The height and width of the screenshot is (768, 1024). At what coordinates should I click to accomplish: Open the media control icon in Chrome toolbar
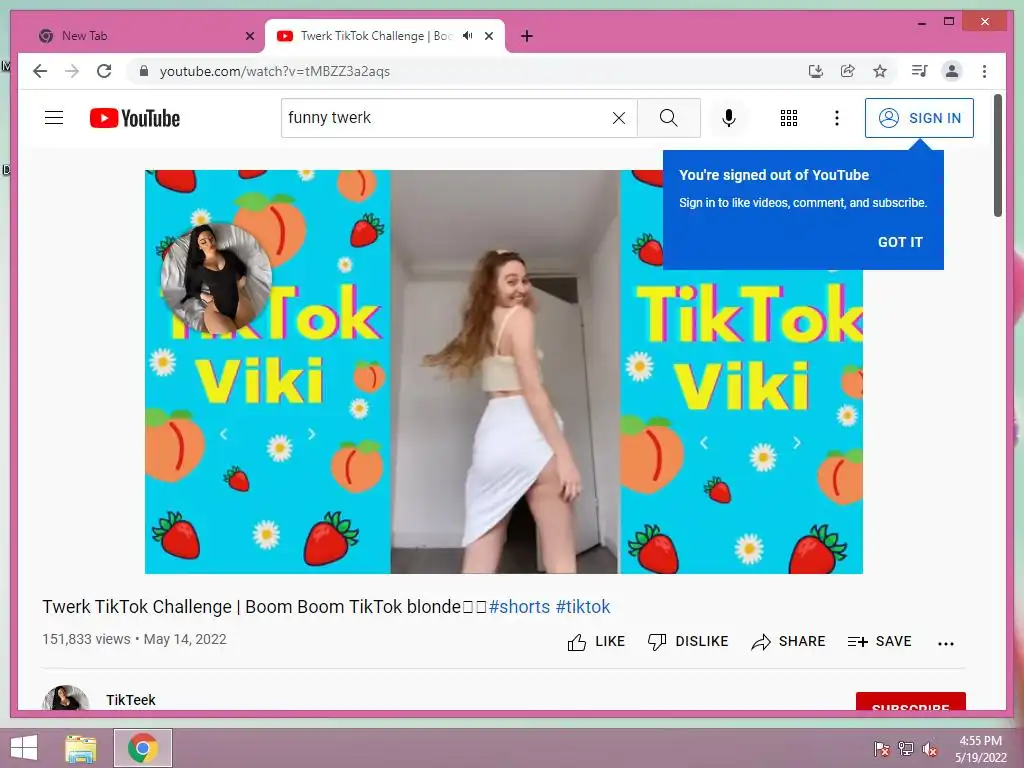(919, 71)
